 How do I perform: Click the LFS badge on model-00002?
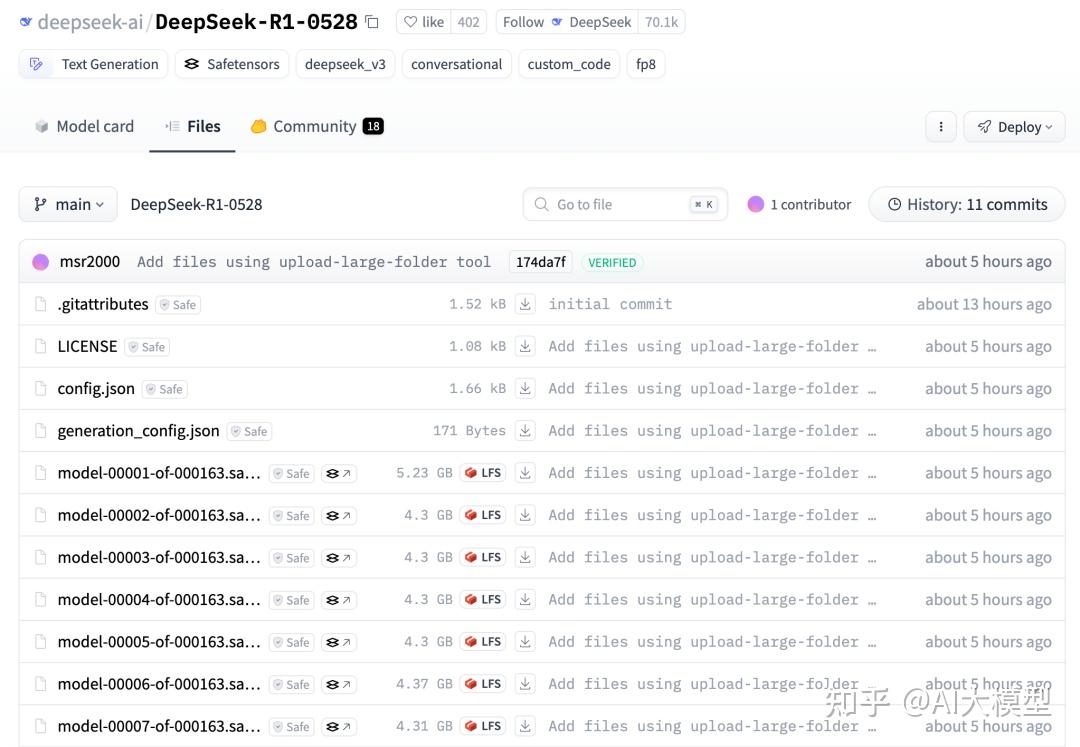(482, 514)
